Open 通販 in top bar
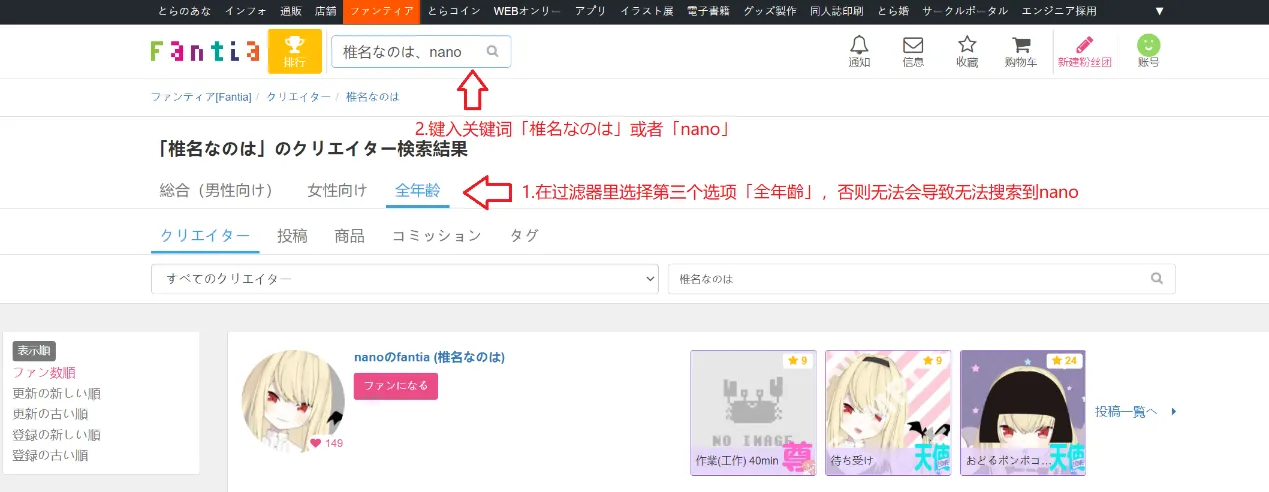This screenshot has height=492, width=1269. (291, 11)
